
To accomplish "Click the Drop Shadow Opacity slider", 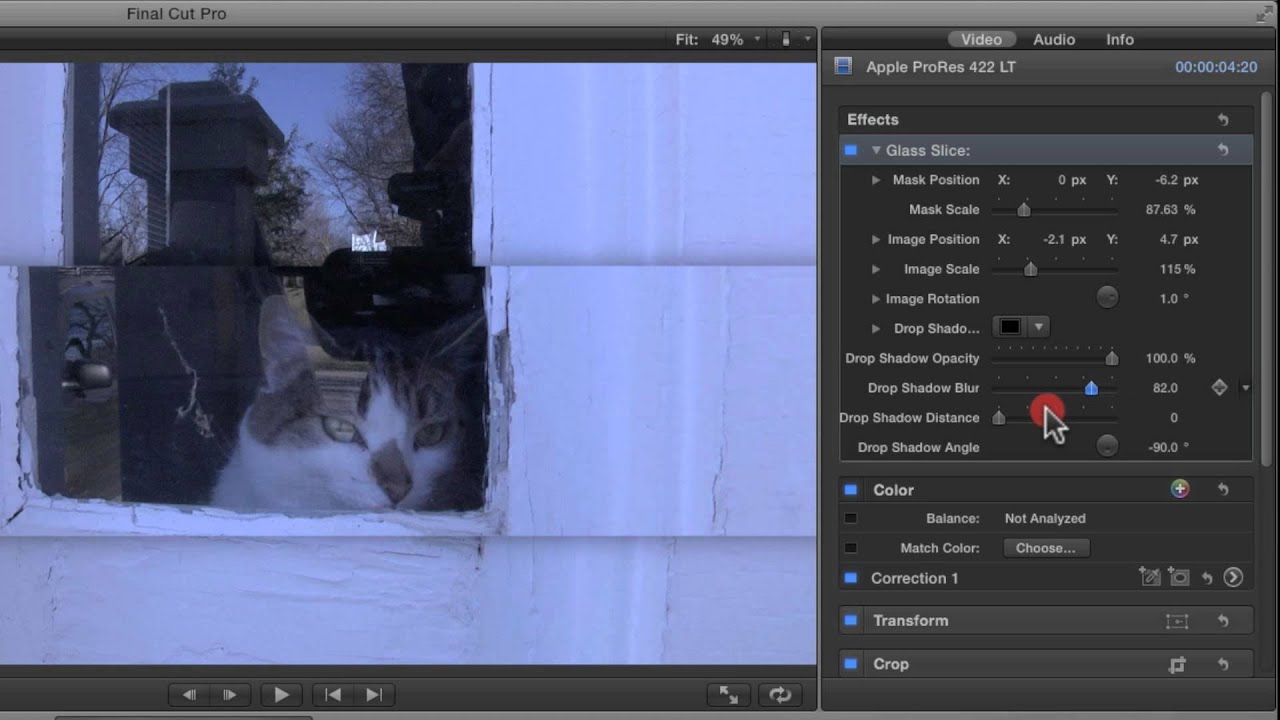I will [1055, 358].
